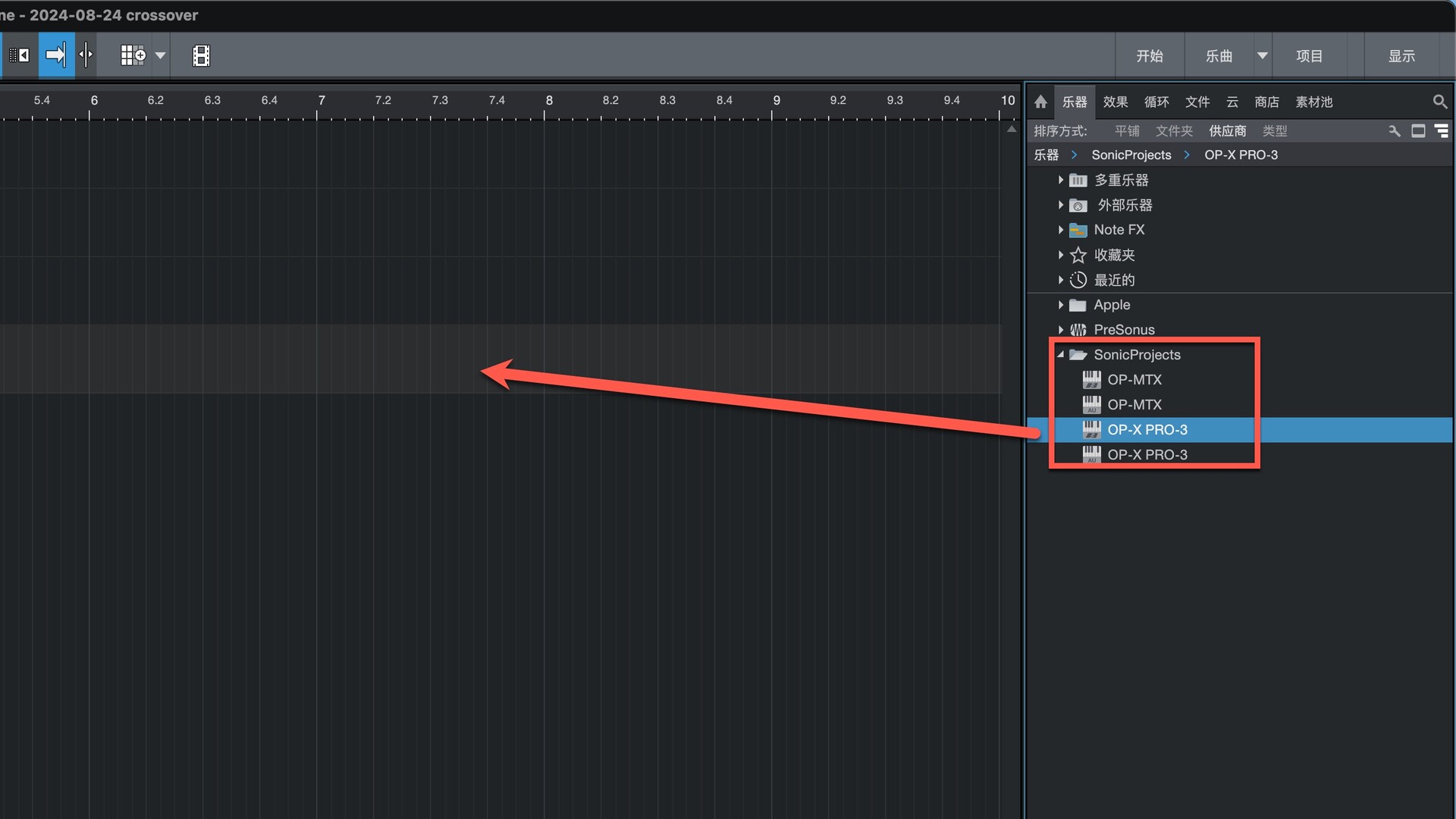This screenshot has width=1456, height=819.
Task: Open the browser search magnifier
Action: [x=1439, y=102]
